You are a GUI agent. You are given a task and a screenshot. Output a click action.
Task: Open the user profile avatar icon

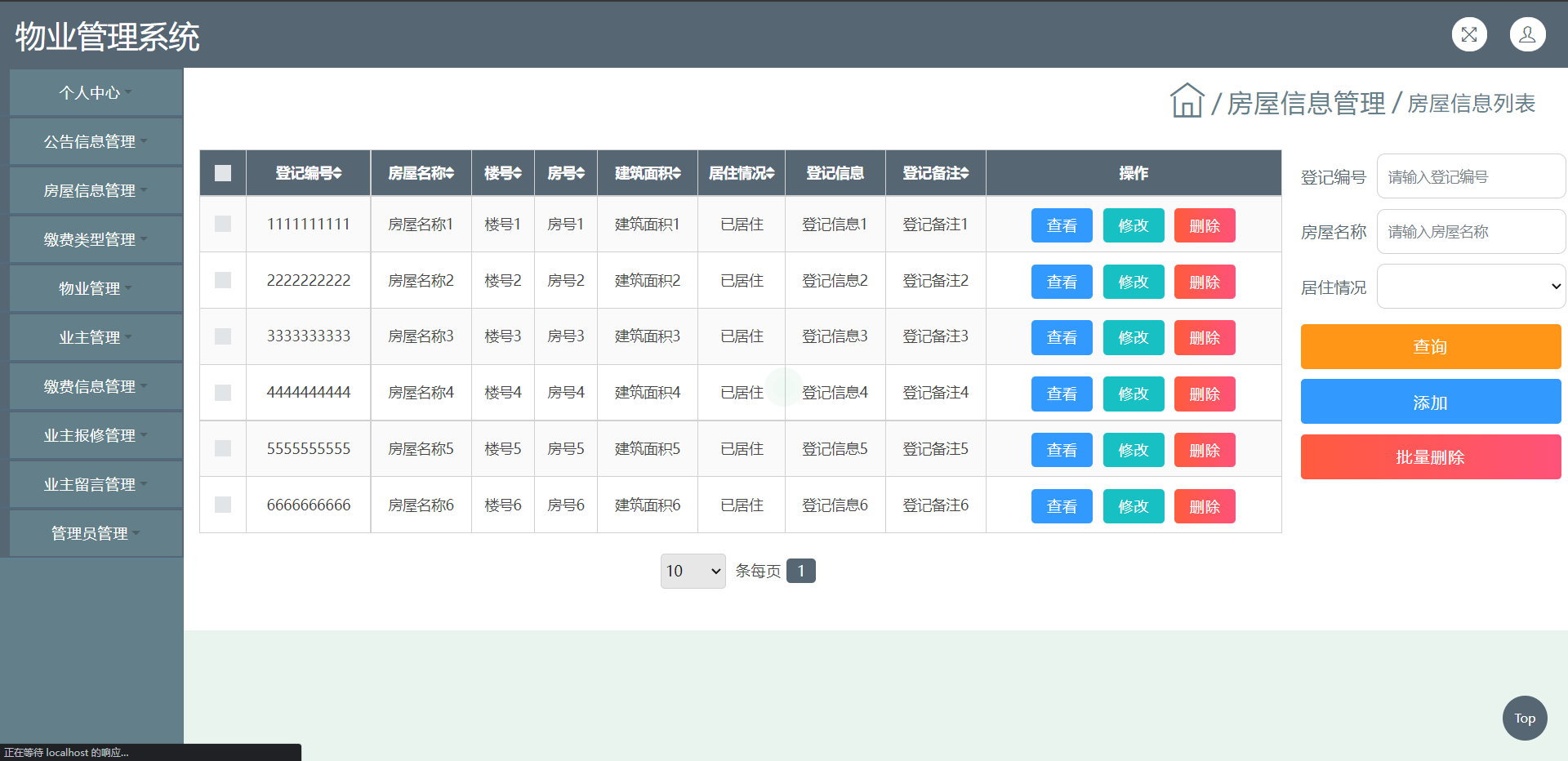point(1527,34)
